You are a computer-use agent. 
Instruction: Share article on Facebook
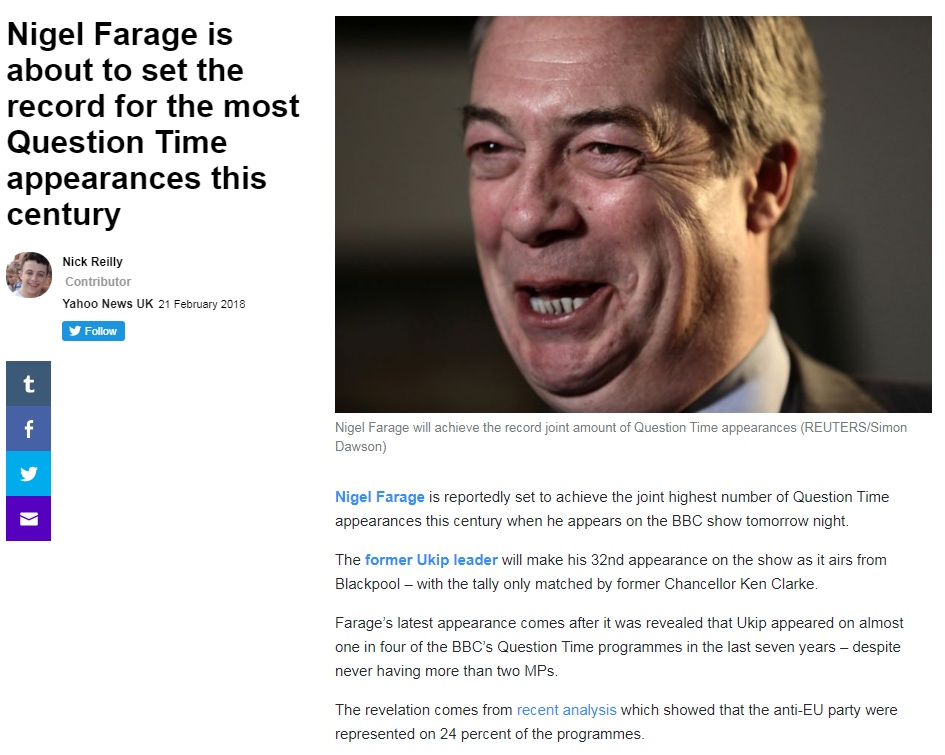click(x=28, y=428)
